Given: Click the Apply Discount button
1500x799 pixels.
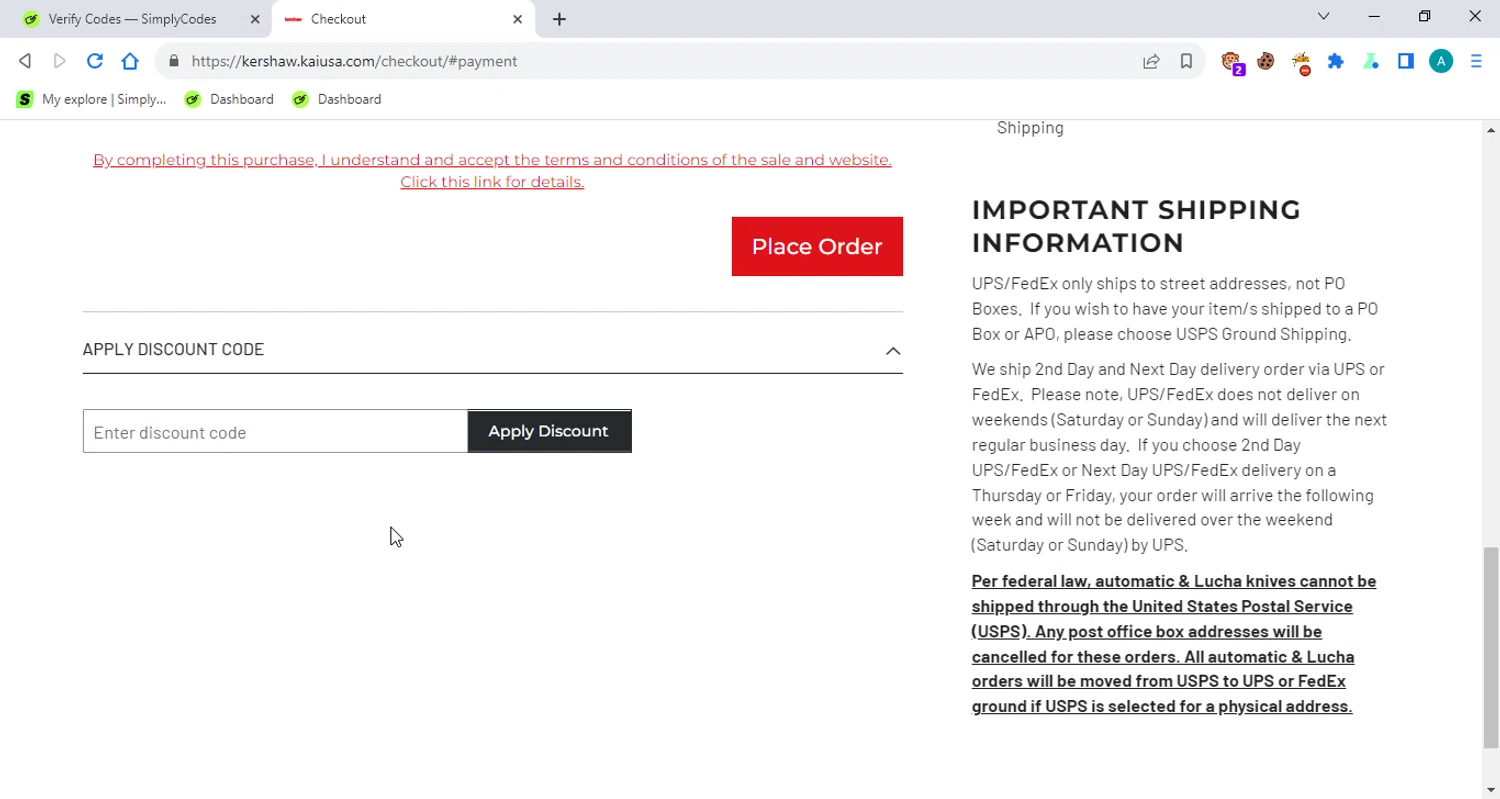Looking at the screenshot, I should point(549,431).
